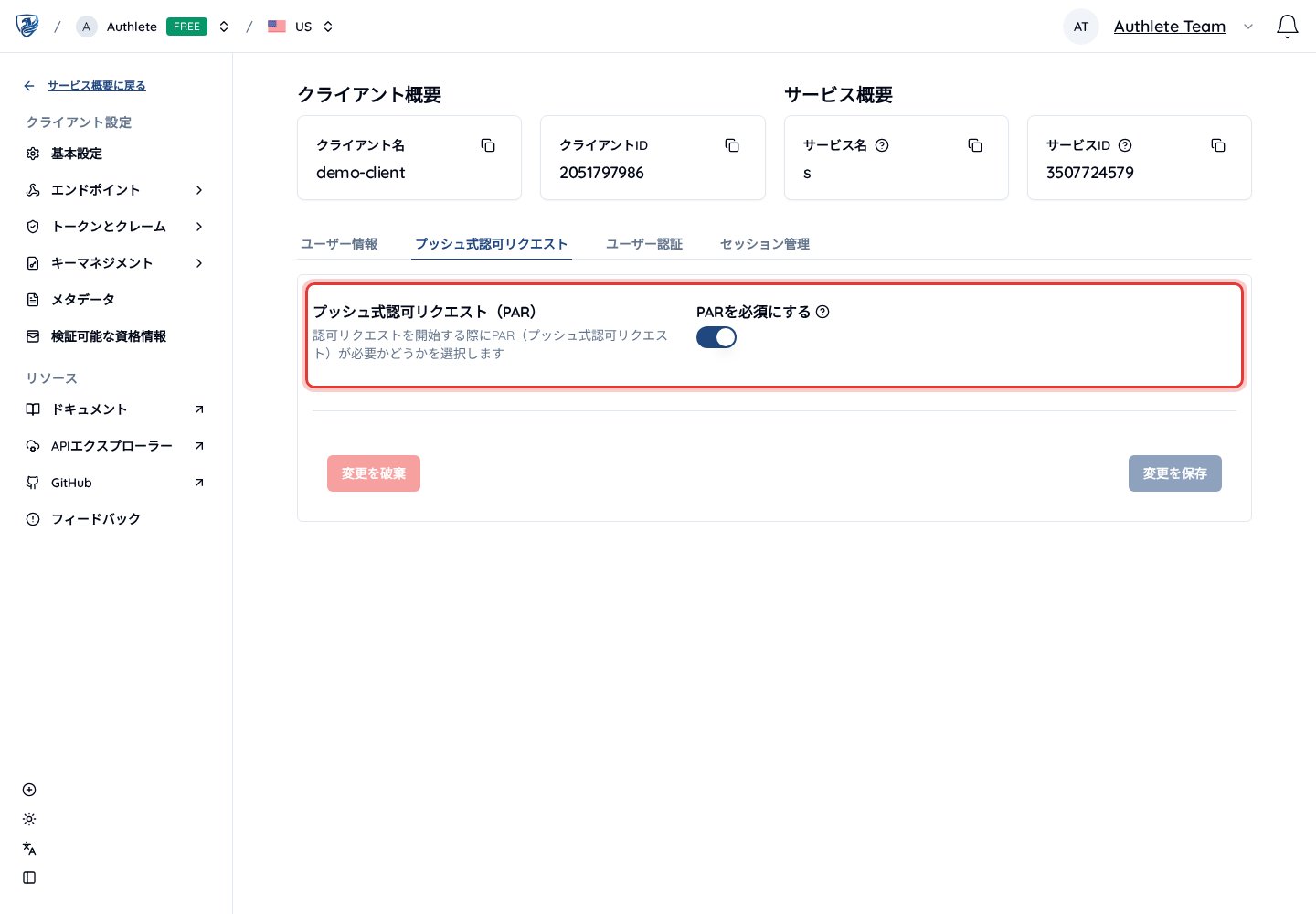
Task: Click the A organization avatar
Action: pos(87,27)
